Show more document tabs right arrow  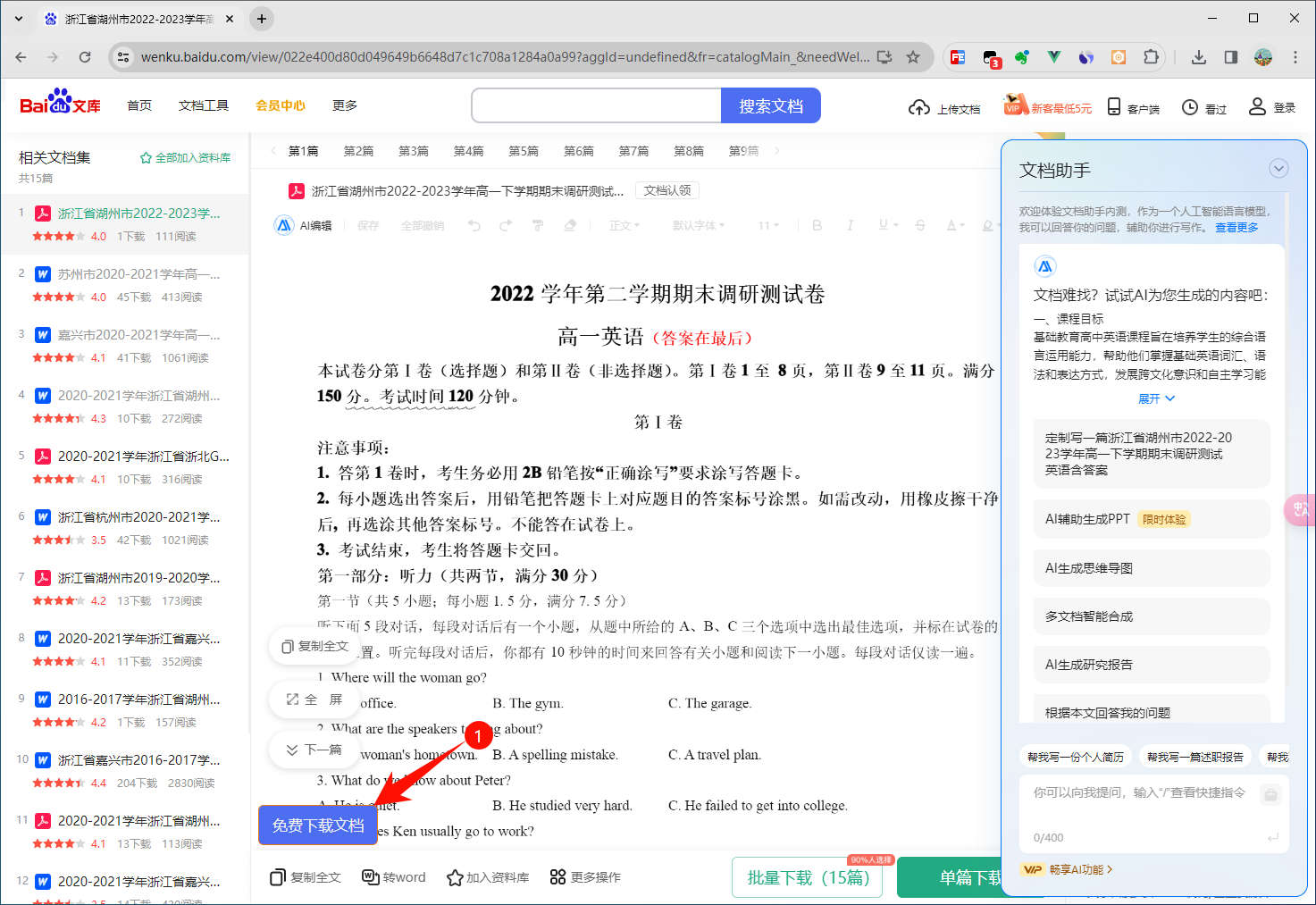point(777,151)
